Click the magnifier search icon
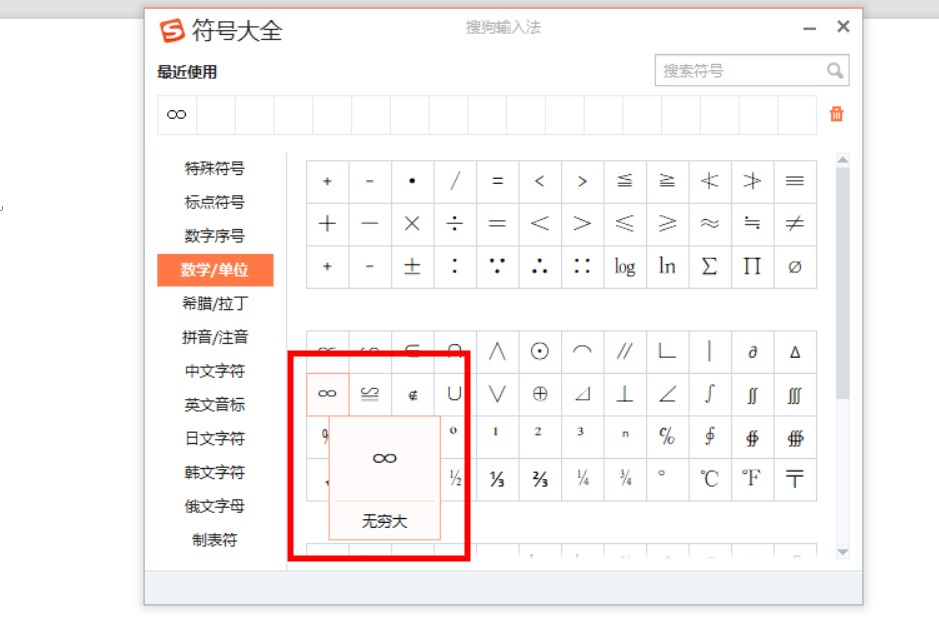 pos(835,70)
